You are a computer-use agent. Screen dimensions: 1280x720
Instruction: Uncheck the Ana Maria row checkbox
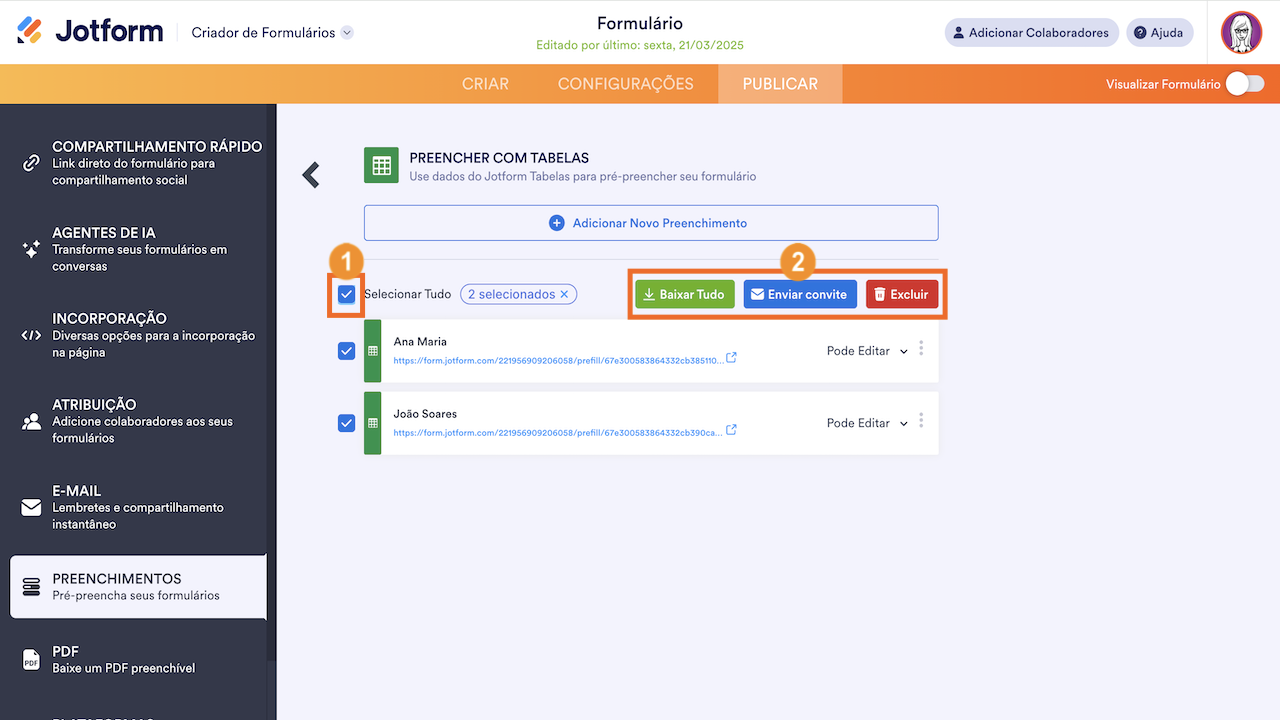tap(347, 351)
